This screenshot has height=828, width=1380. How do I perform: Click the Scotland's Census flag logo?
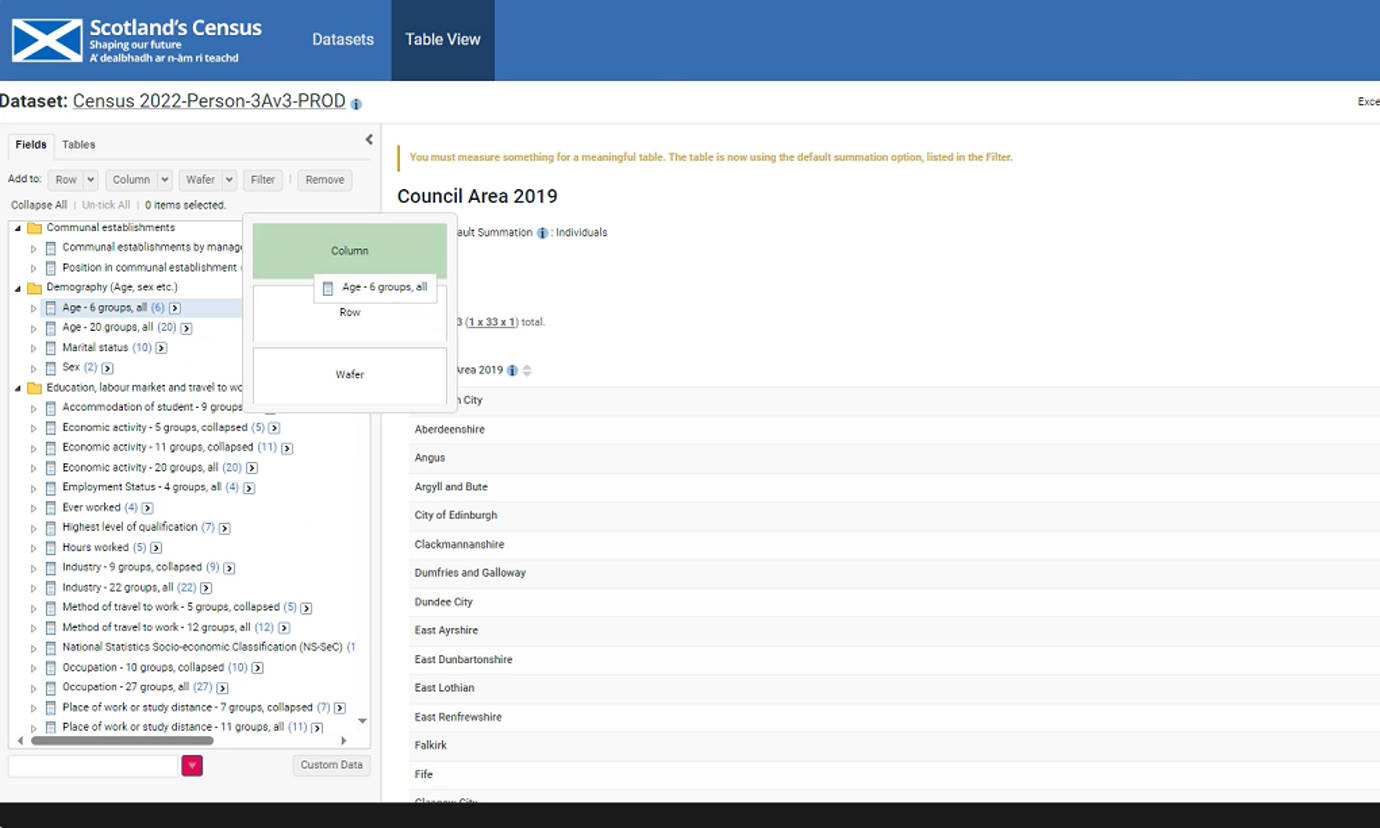pos(47,40)
